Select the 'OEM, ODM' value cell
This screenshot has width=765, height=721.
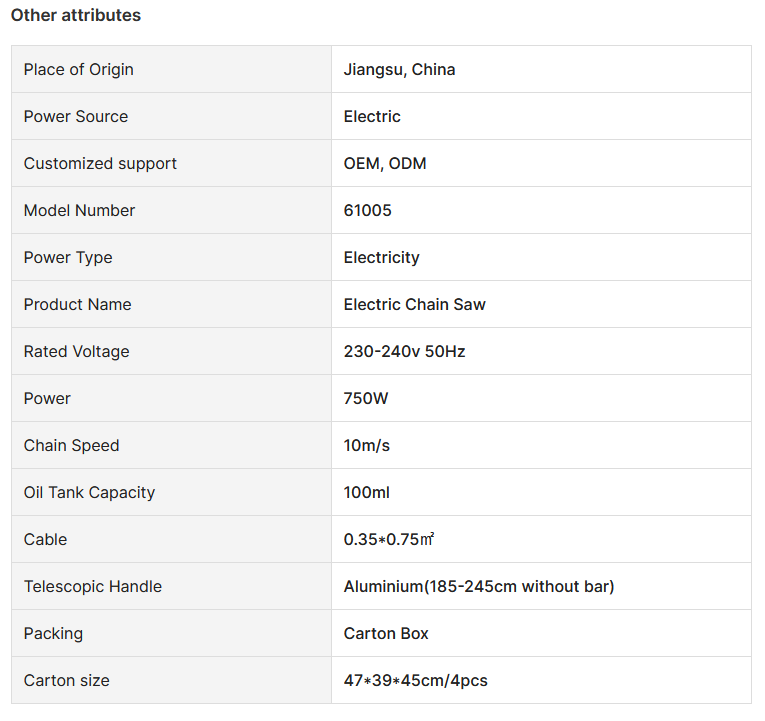[385, 163]
